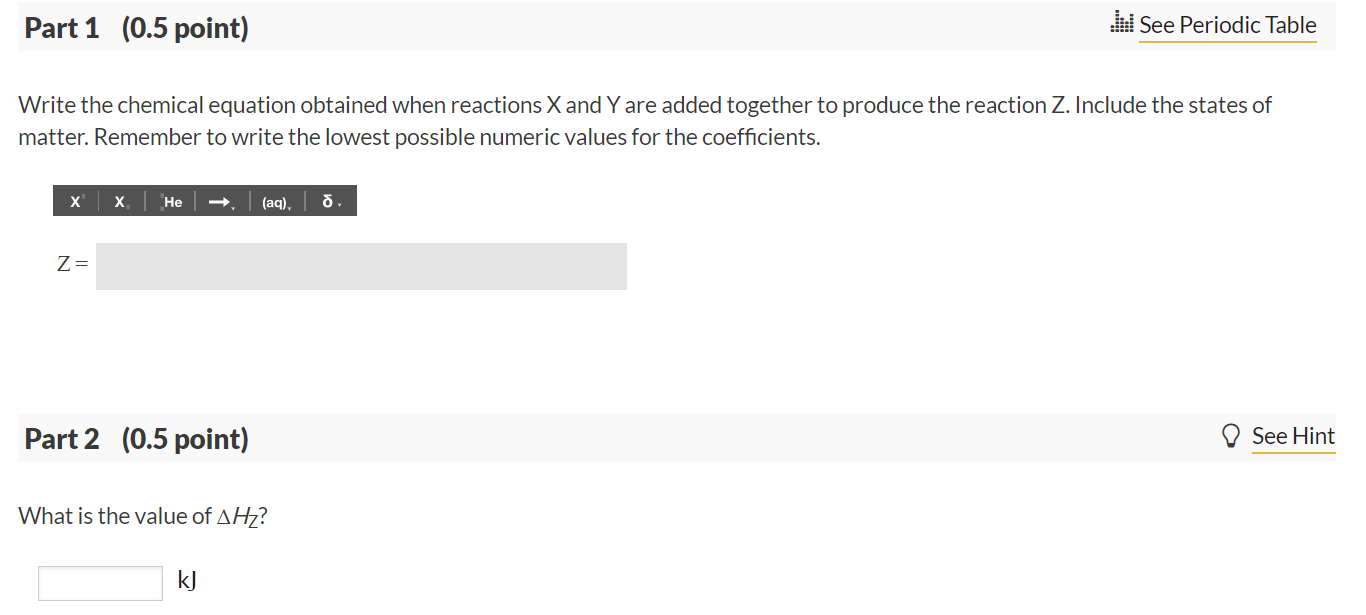
Task: Open the See Periodic Table link
Action: tap(1228, 25)
